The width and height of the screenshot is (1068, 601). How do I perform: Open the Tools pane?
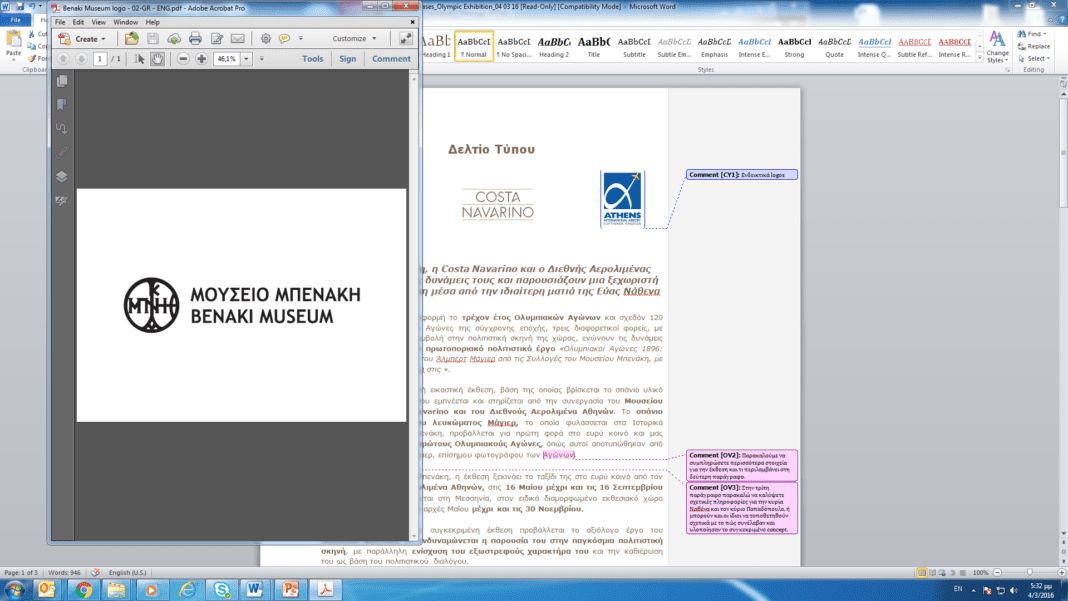point(313,59)
